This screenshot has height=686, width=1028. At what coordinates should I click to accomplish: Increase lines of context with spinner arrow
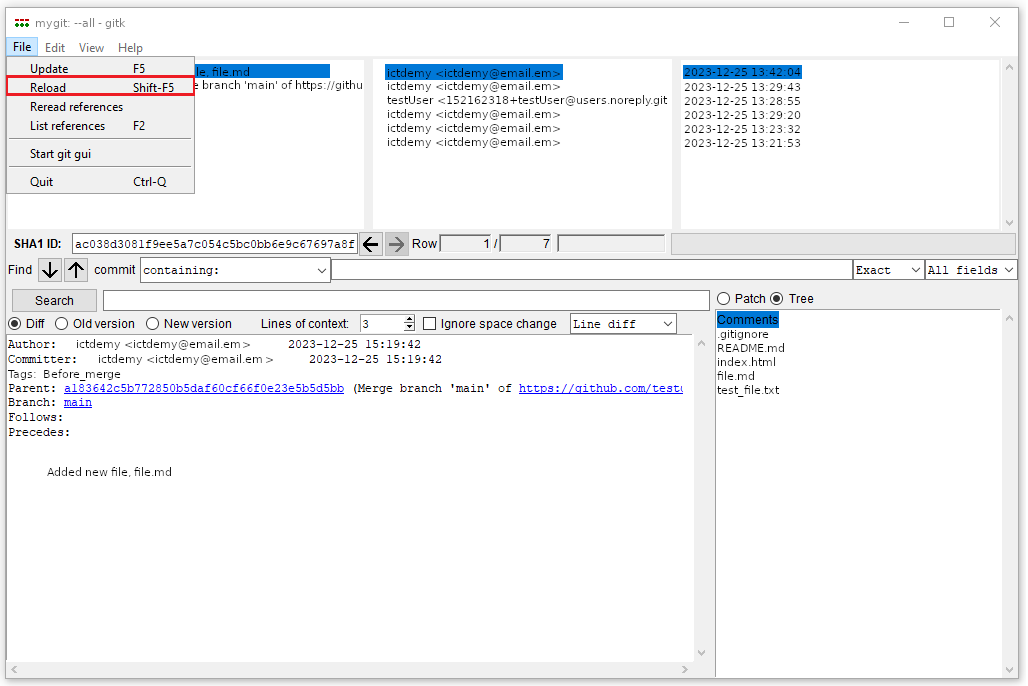[409, 320]
